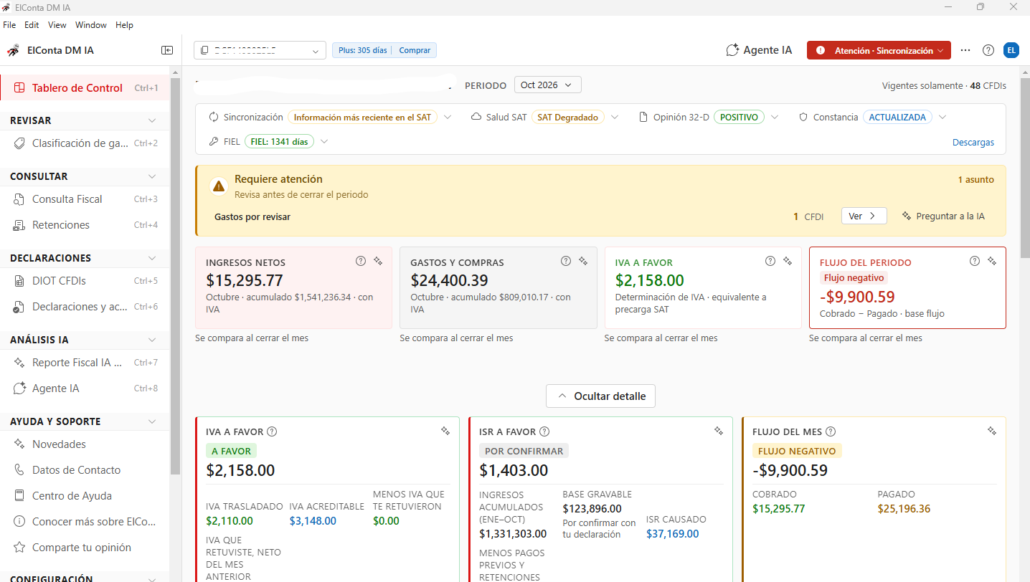
Task: Open Retenciones from the sidebar
Action: pyautogui.click(x=84, y=225)
